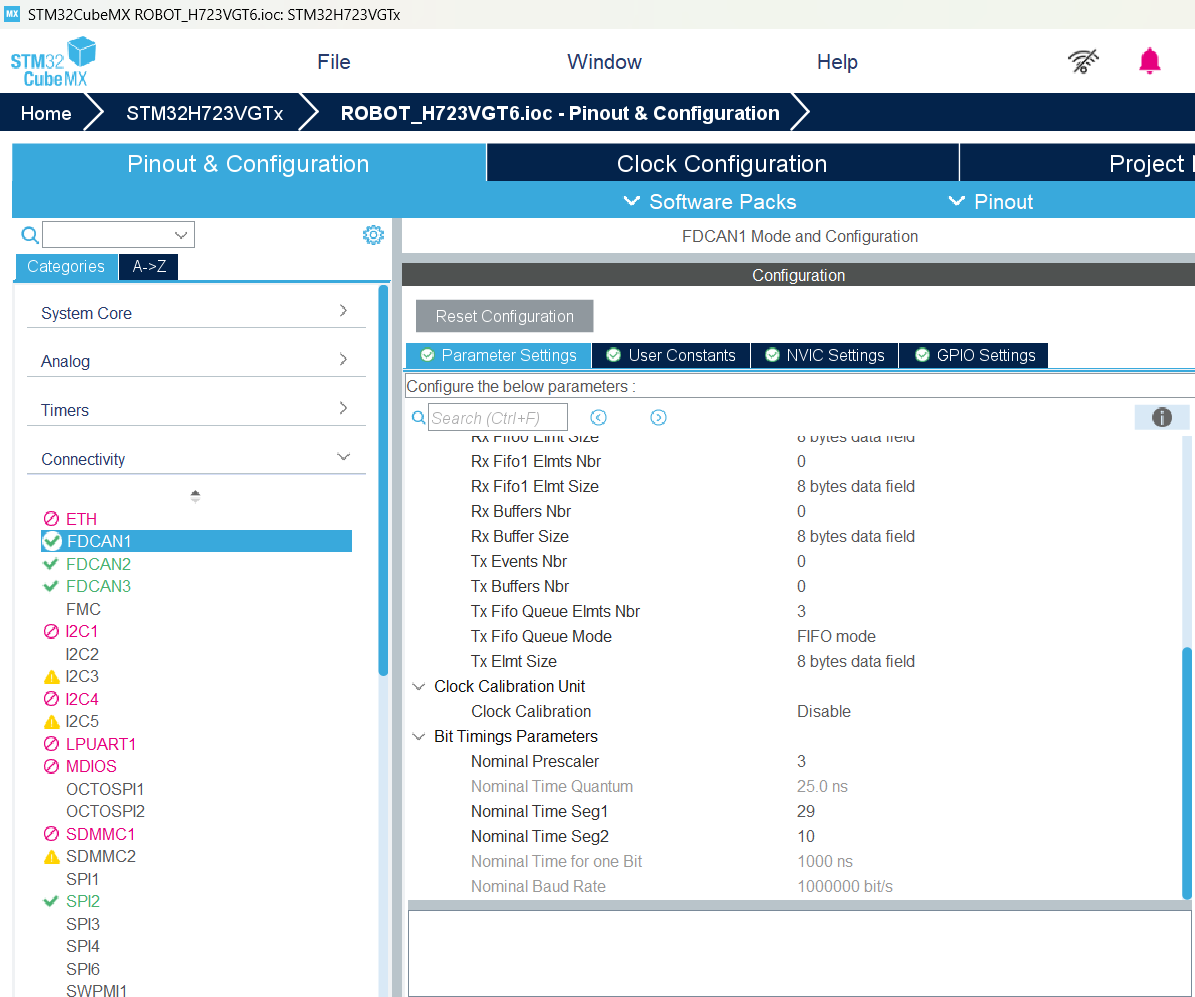Click the window title bar MX icon
The image size is (1195, 997).
coord(12,14)
